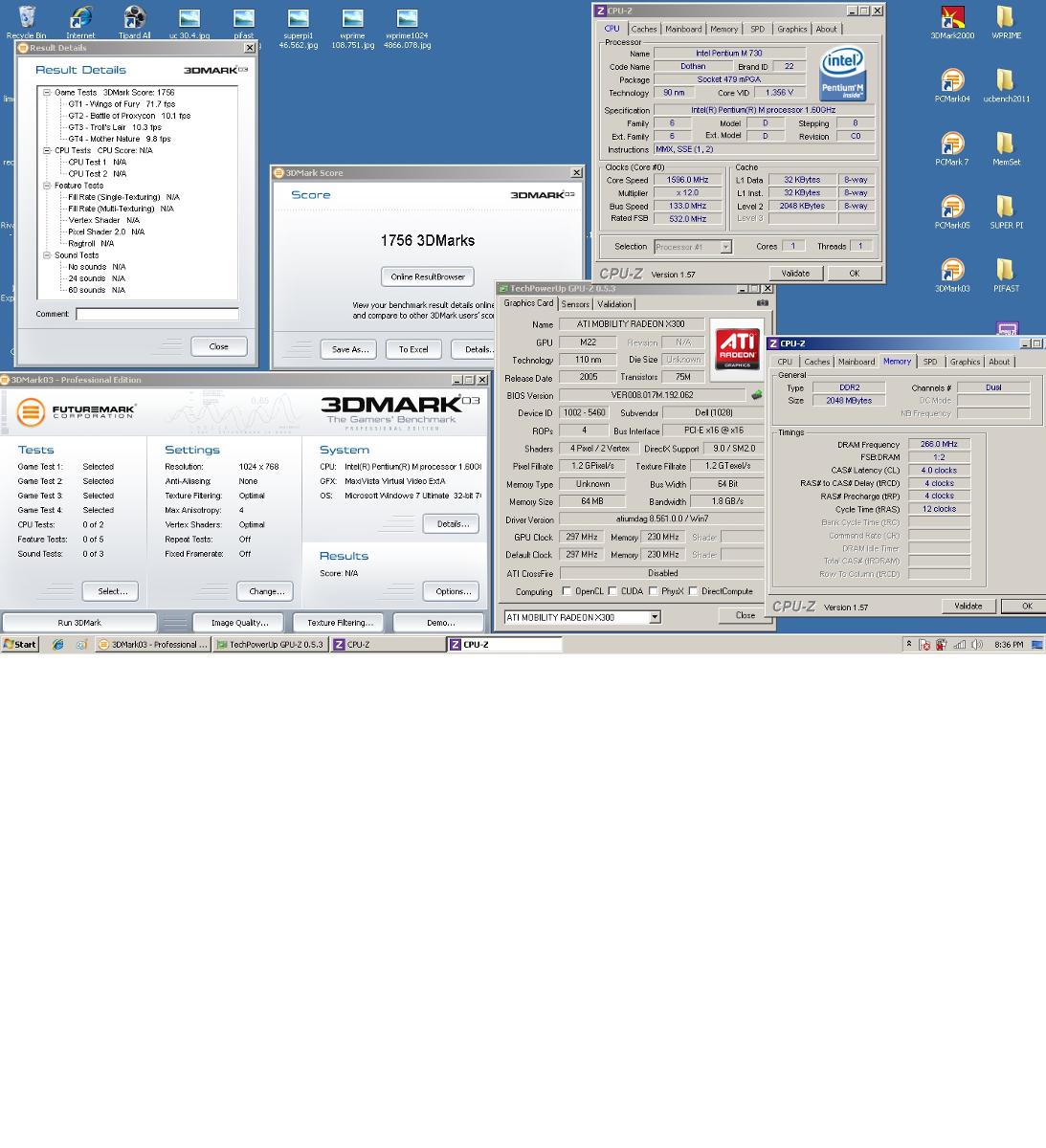Click the Texture Filtering... button
The height and width of the screenshot is (1148, 1046).
pos(340,623)
